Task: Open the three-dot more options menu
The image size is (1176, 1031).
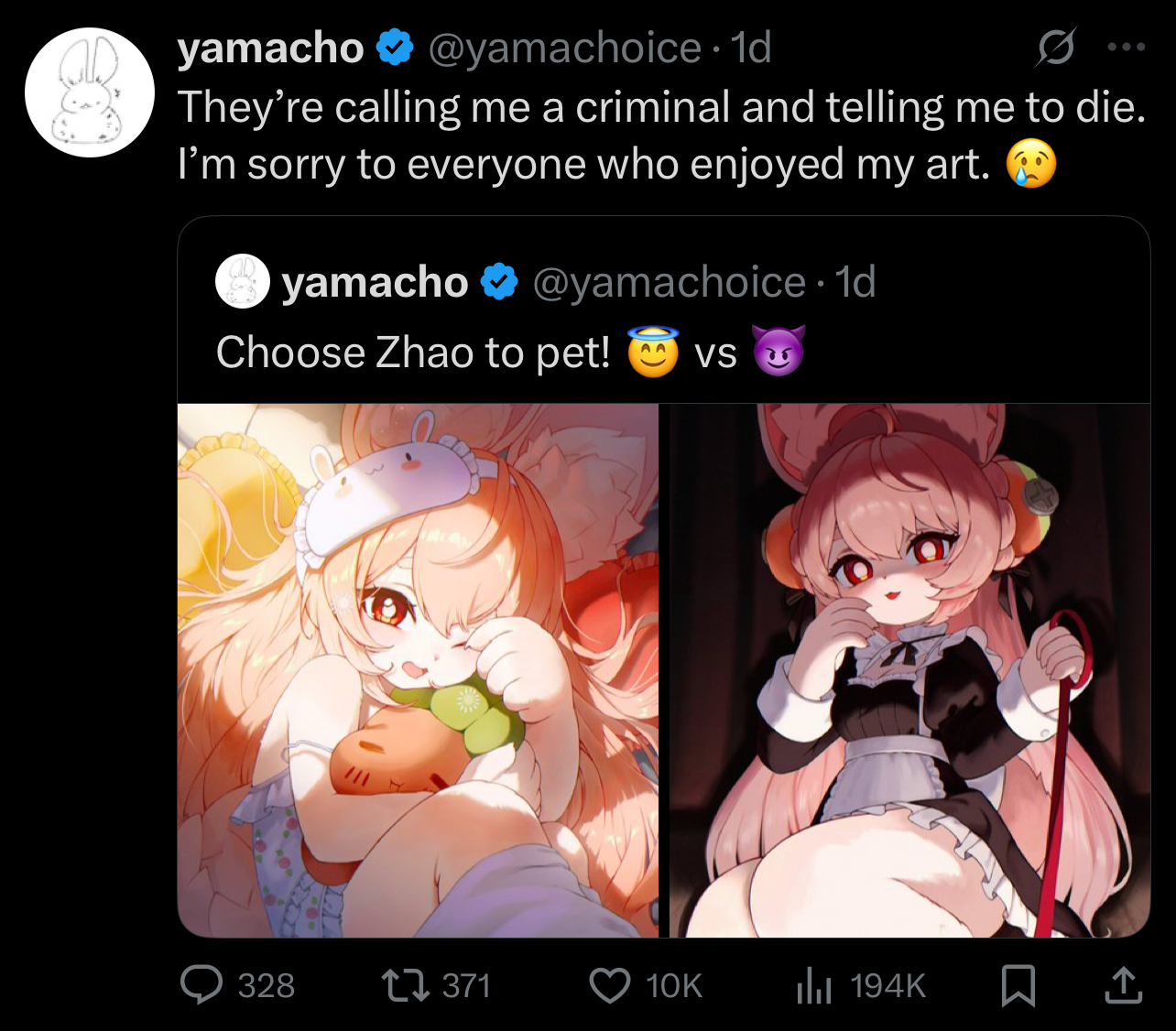Action: pyautogui.click(x=1127, y=48)
